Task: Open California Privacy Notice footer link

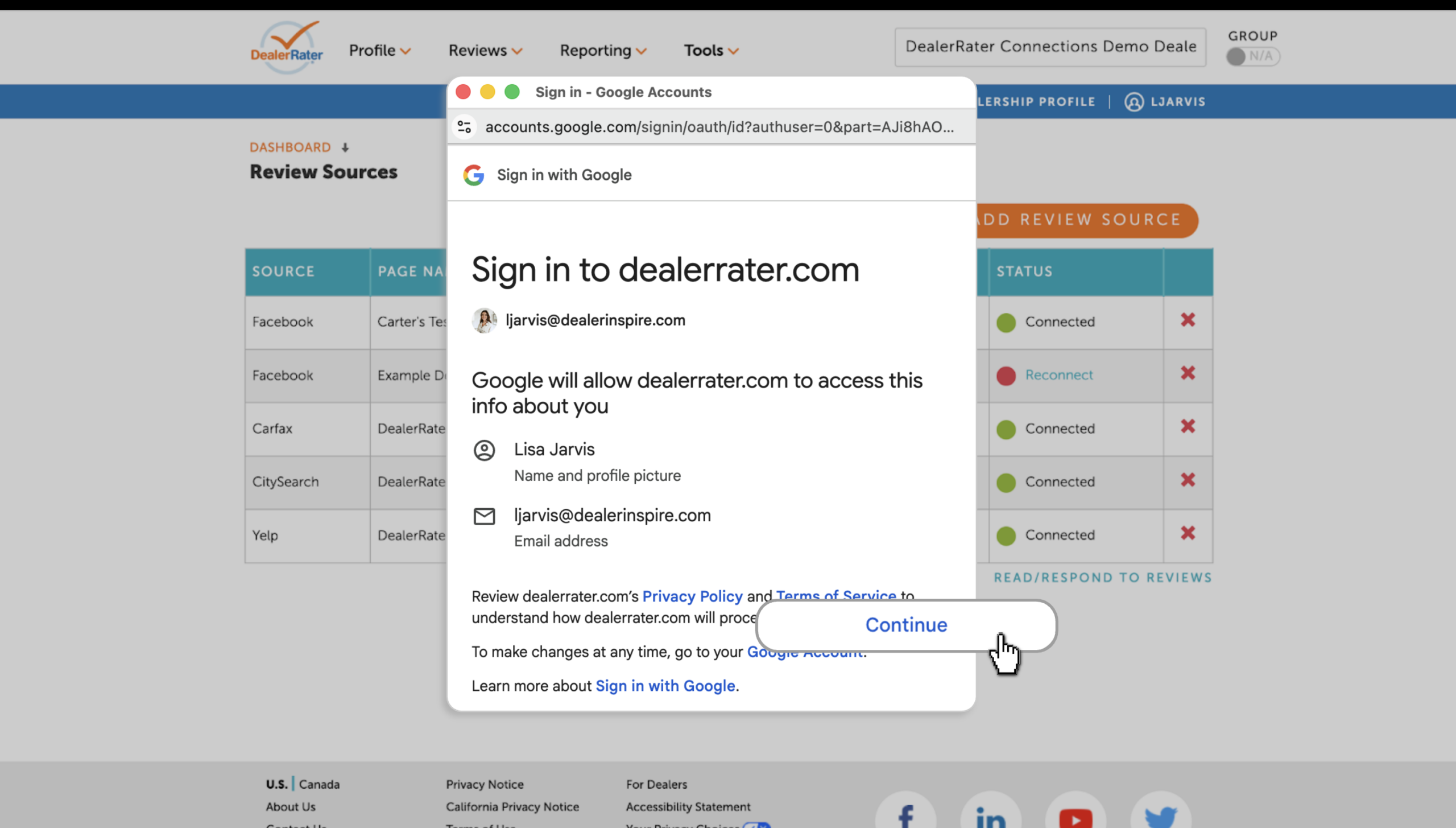Action: [512, 806]
